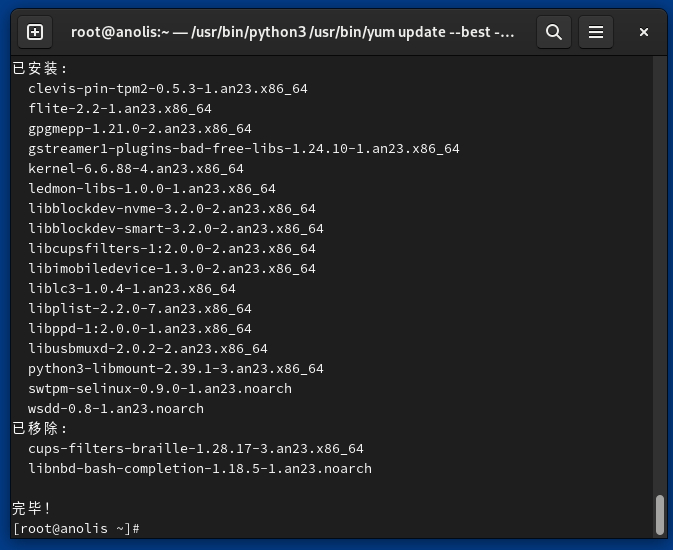Click the 已安装 heading text
The height and width of the screenshot is (550, 673).
coord(40,68)
